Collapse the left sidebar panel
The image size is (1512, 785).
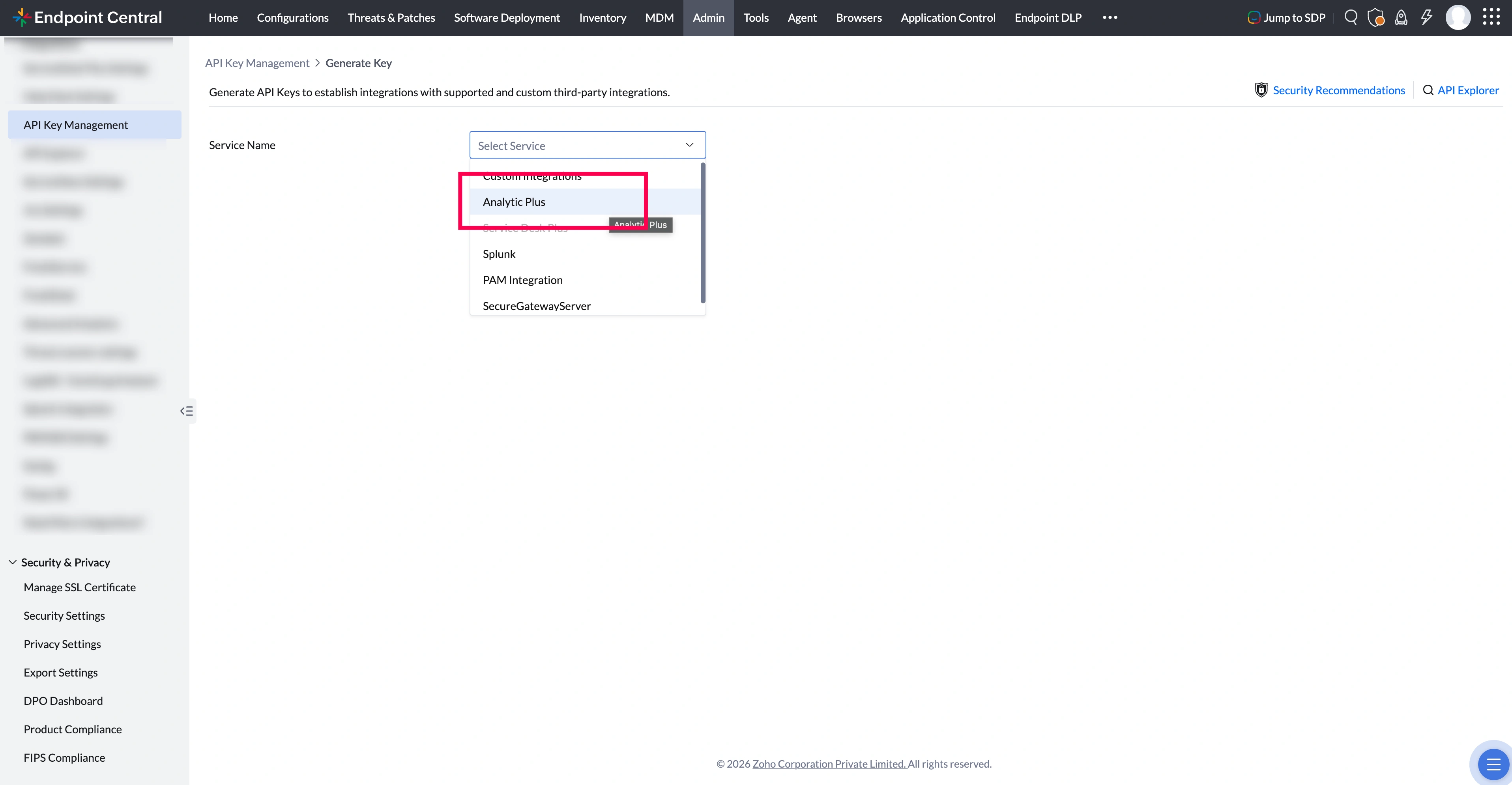tap(187, 411)
